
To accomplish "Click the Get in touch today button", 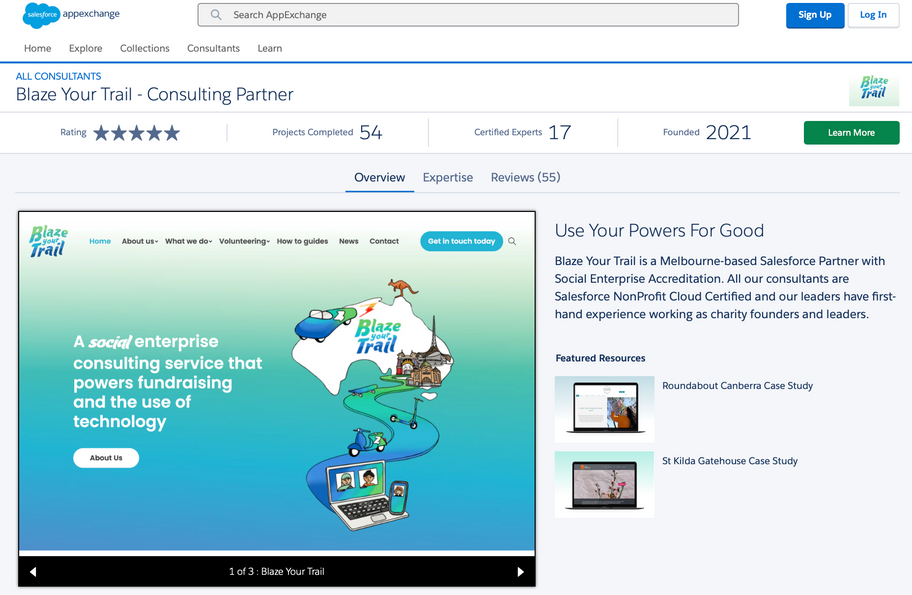I will tap(461, 241).
